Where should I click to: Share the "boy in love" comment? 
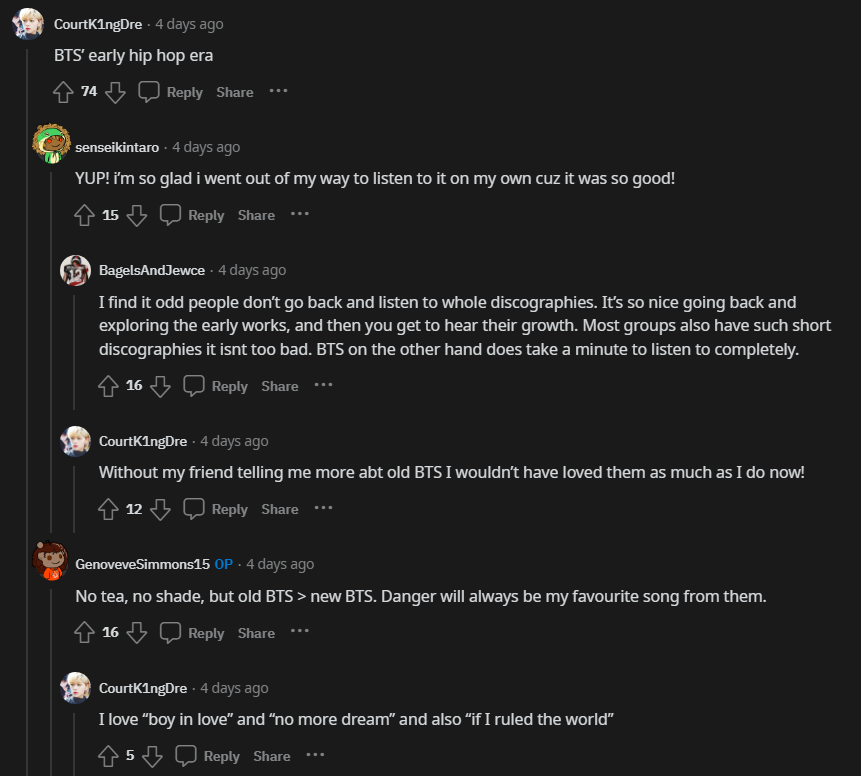tap(272, 756)
